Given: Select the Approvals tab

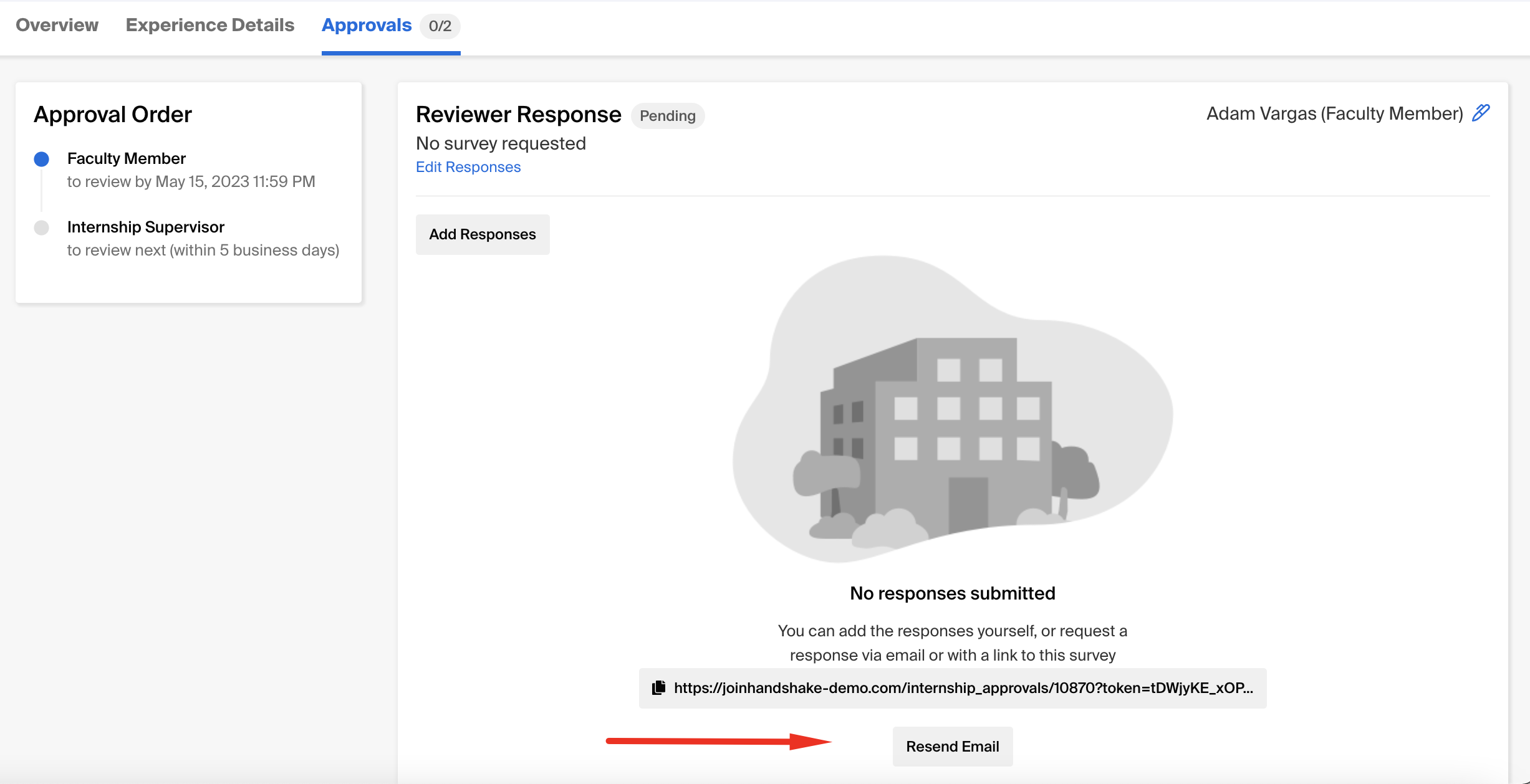Looking at the screenshot, I should [x=367, y=25].
